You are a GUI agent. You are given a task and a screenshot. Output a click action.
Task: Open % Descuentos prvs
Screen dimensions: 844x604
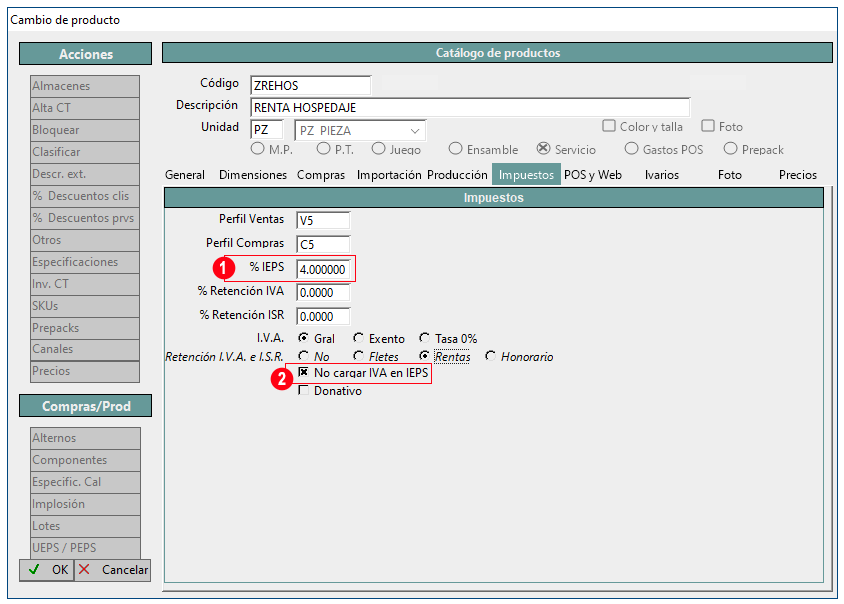85,219
